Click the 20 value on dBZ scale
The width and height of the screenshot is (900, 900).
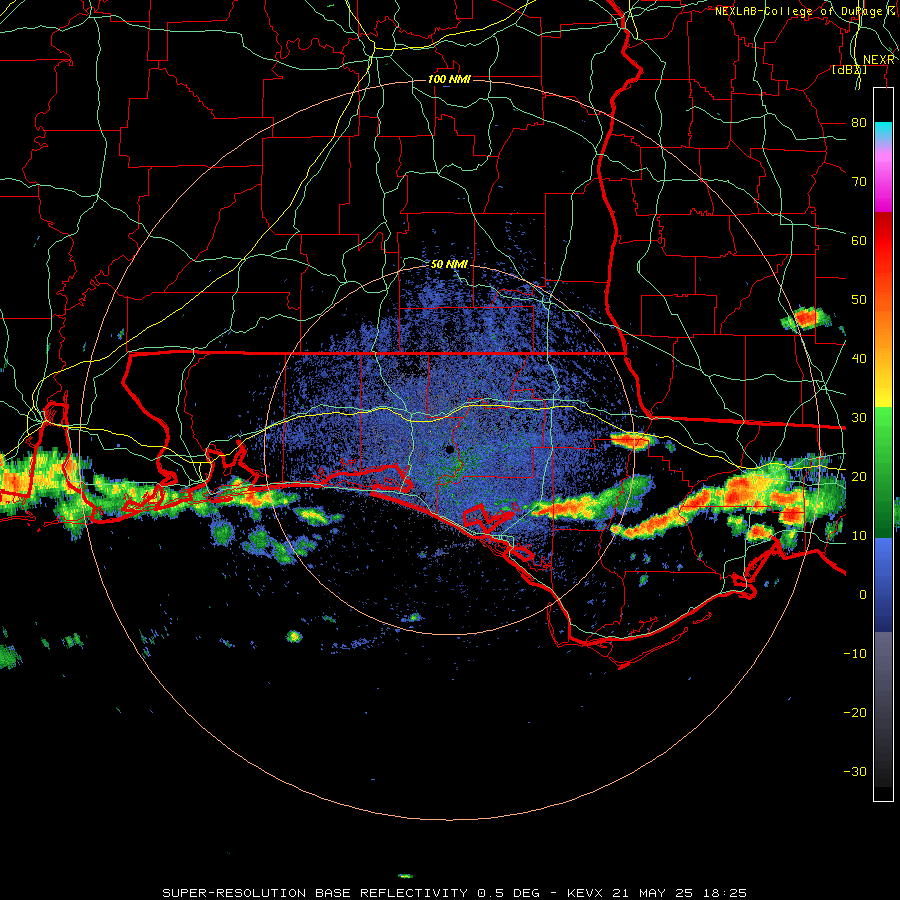tap(859, 476)
